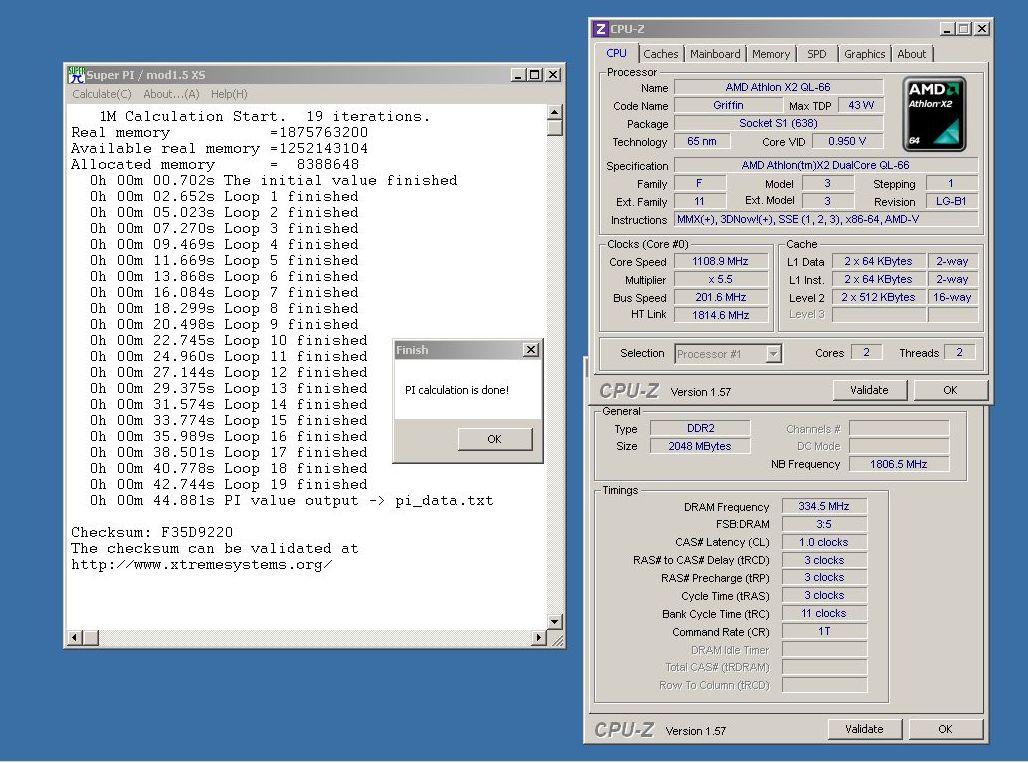The height and width of the screenshot is (763, 1028).
Task: Click OK in the Finish dialog
Action: click(494, 439)
